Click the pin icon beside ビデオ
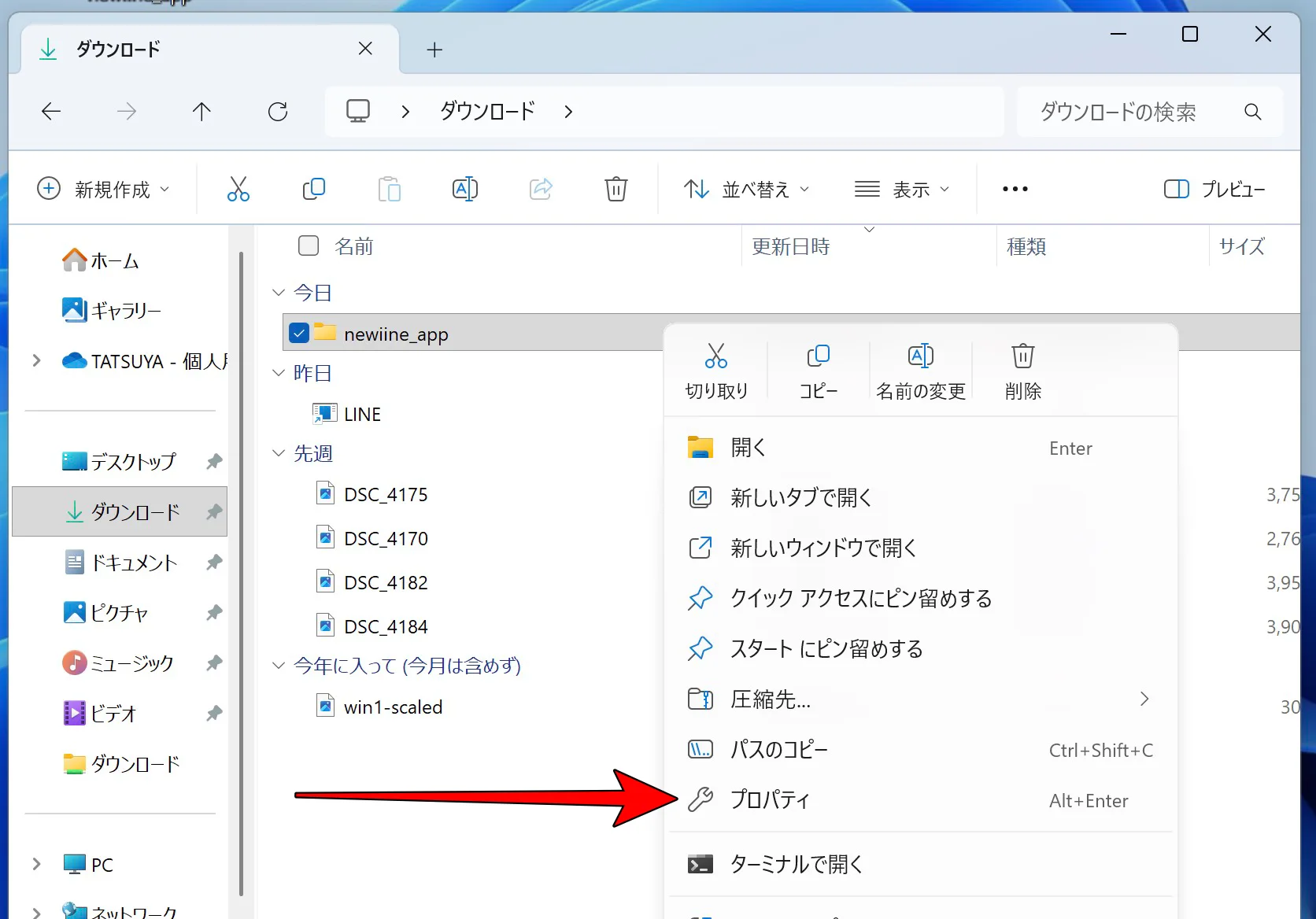This screenshot has width=1316, height=919. tap(214, 713)
